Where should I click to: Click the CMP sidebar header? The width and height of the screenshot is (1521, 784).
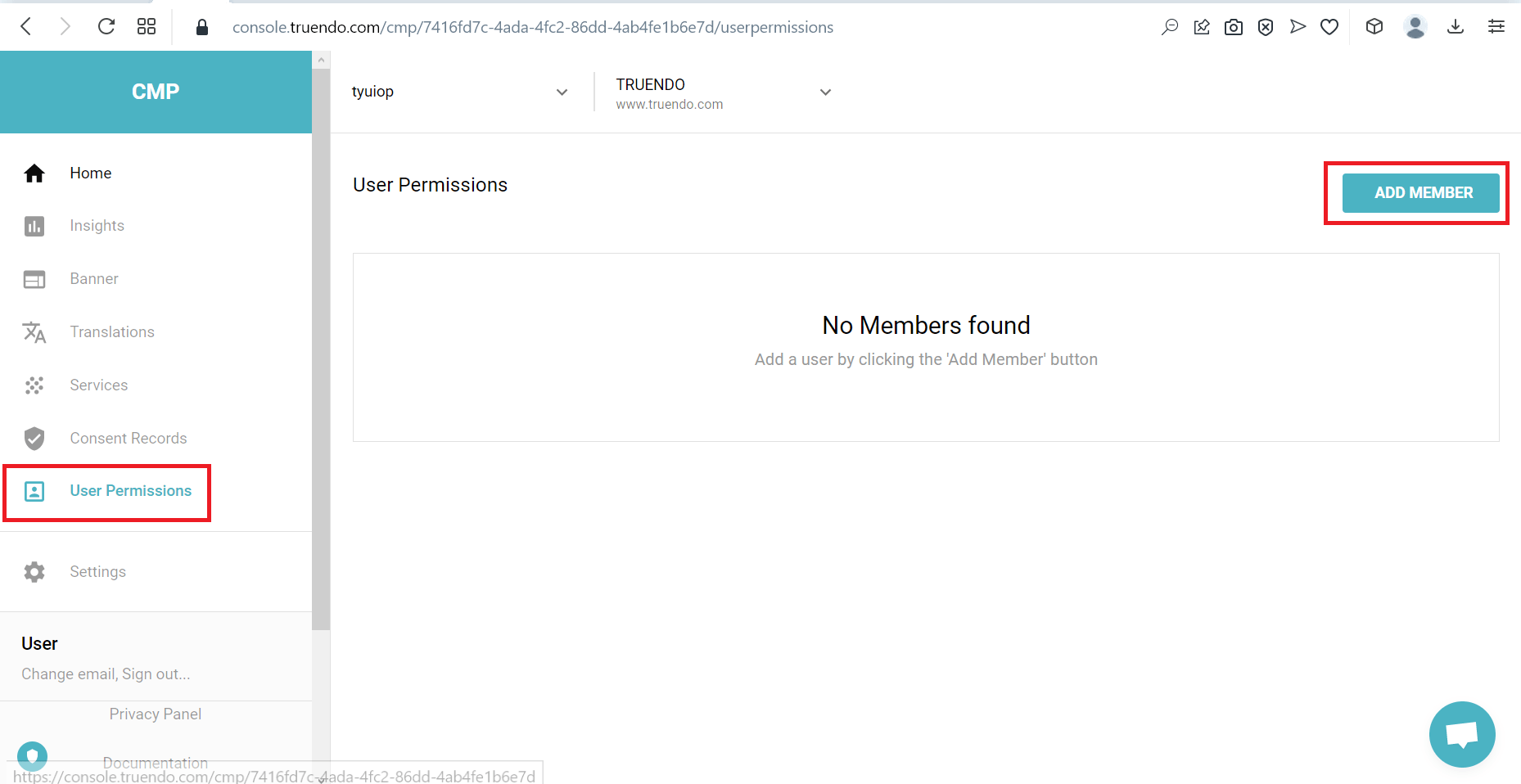coord(156,92)
